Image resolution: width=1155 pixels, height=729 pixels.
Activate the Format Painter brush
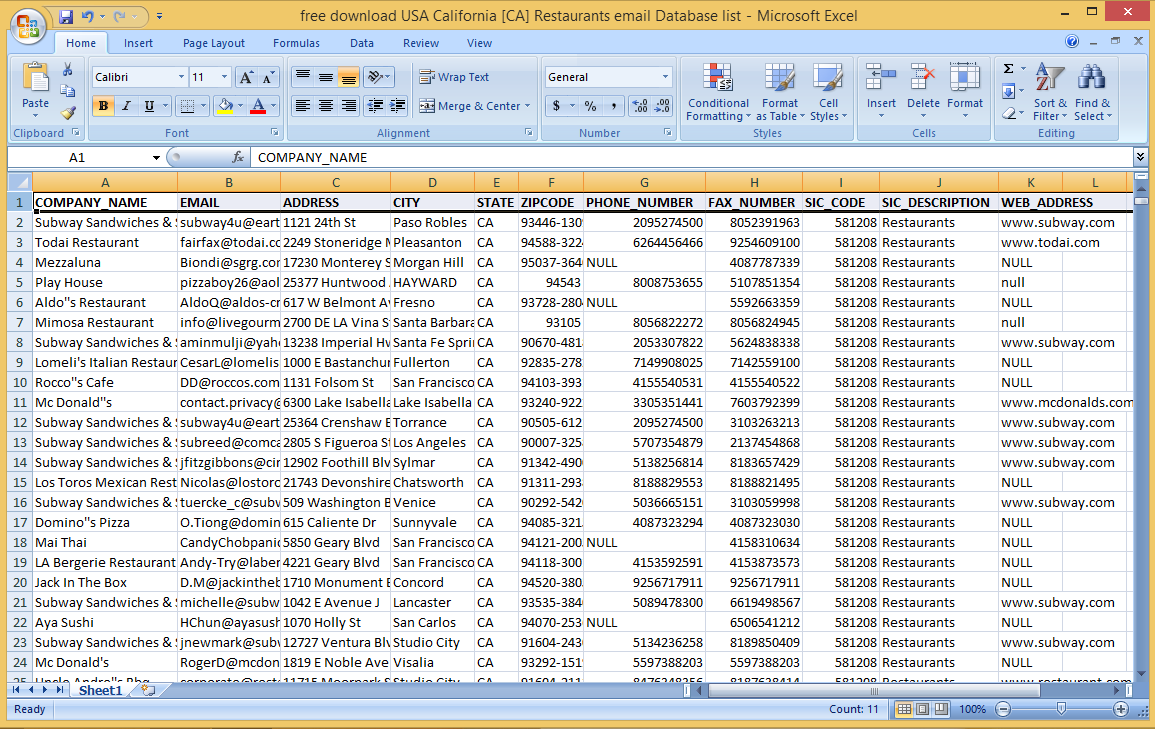click(x=68, y=113)
